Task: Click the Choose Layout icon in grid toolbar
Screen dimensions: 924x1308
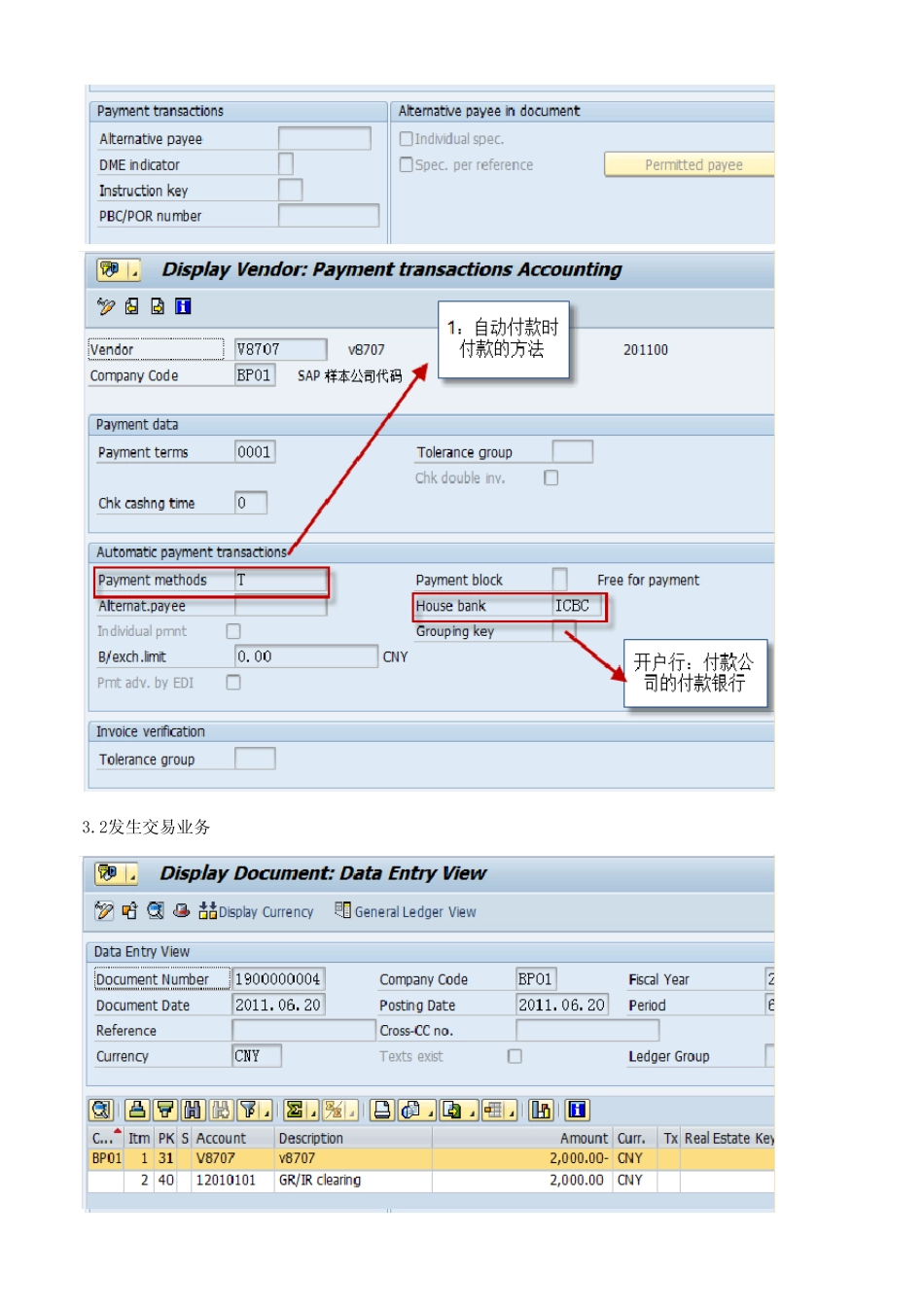Action: pos(494,1110)
